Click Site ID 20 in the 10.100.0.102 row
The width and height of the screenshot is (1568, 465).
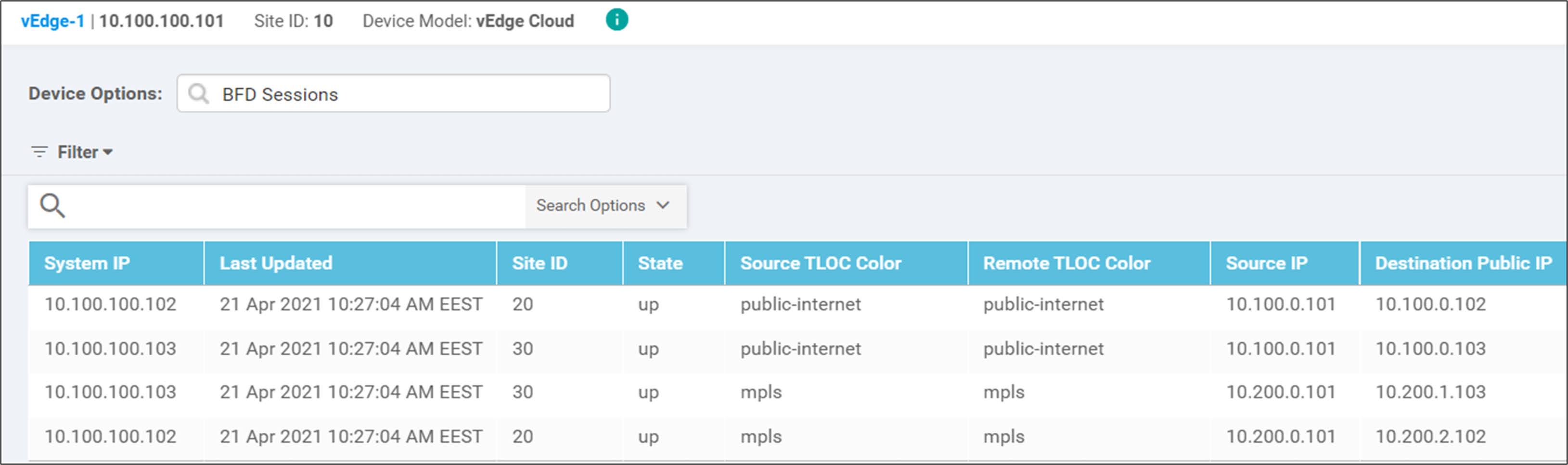(522, 304)
